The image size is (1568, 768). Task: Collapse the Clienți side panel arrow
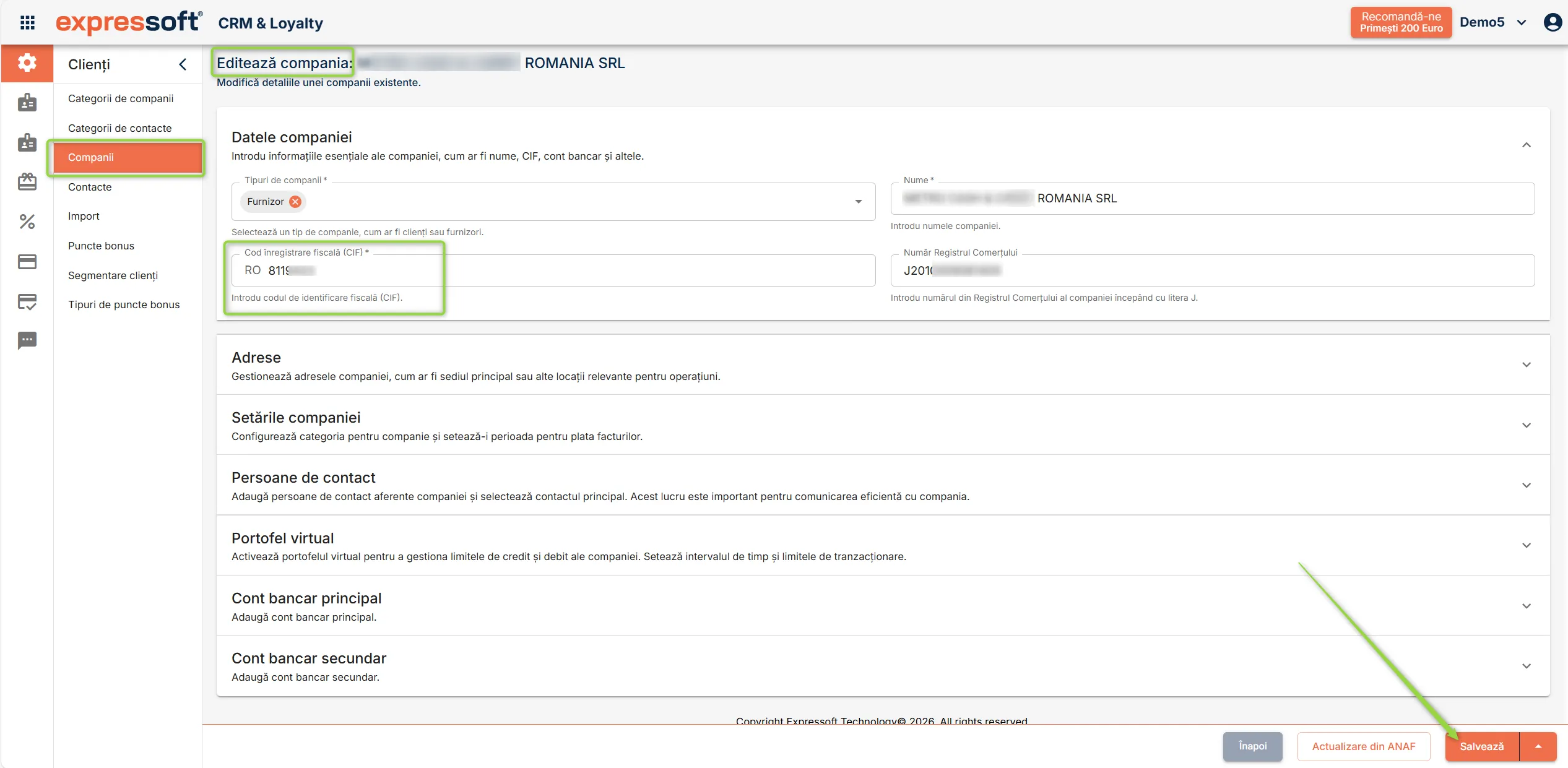coord(183,64)
